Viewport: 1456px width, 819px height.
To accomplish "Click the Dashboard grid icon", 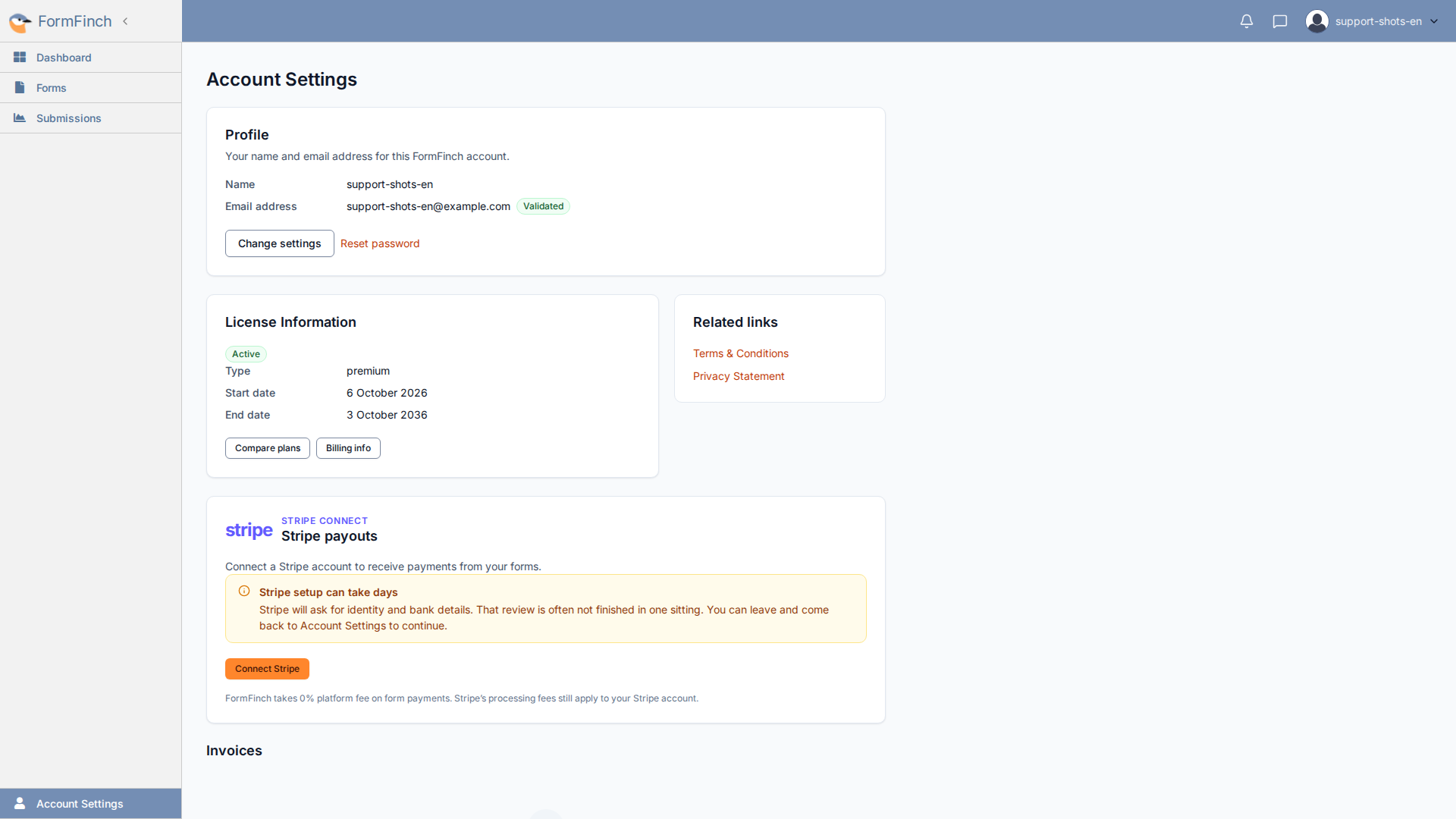I will [20, 58].
